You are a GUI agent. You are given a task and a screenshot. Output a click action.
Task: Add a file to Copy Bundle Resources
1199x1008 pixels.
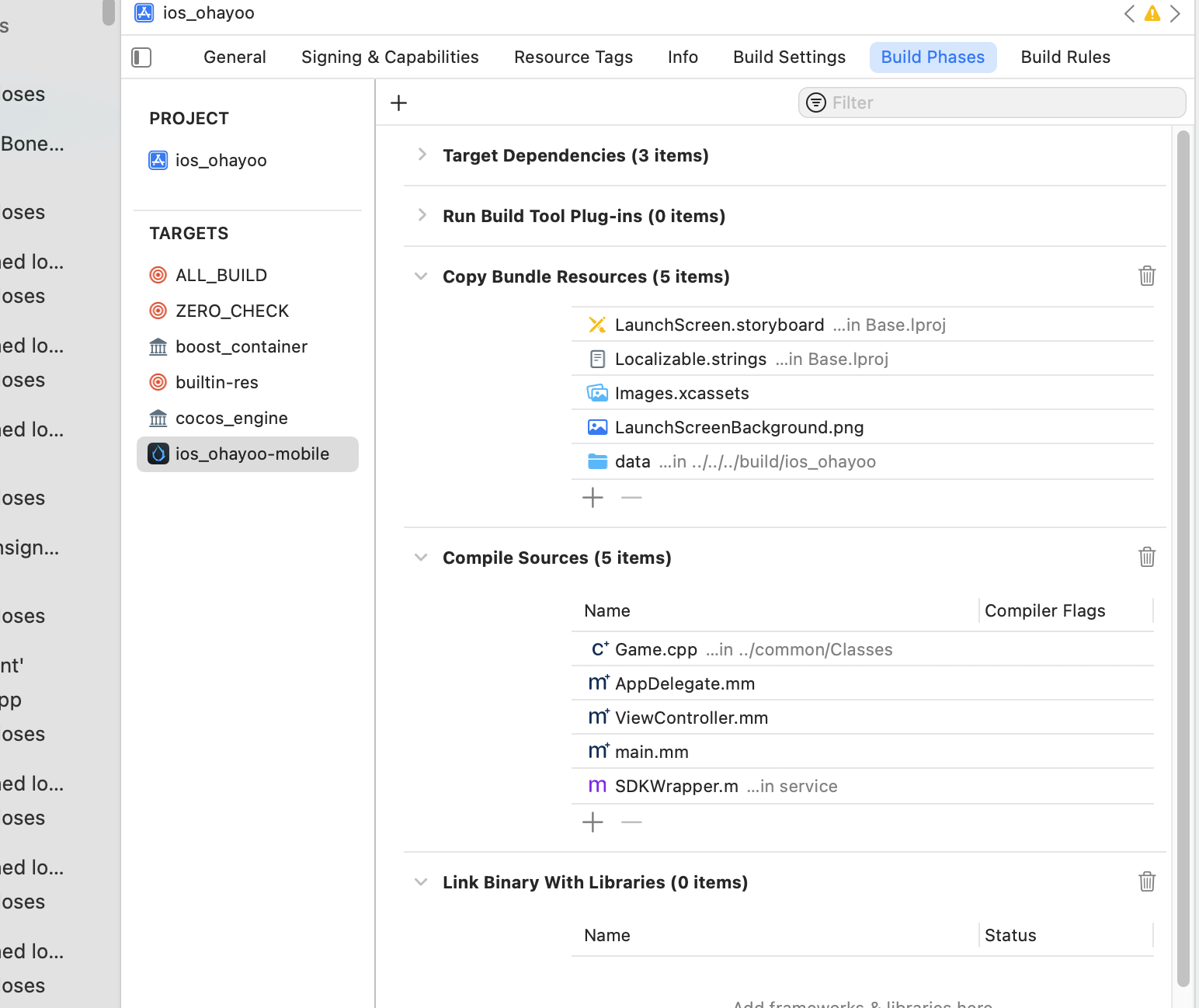point(593,497)
